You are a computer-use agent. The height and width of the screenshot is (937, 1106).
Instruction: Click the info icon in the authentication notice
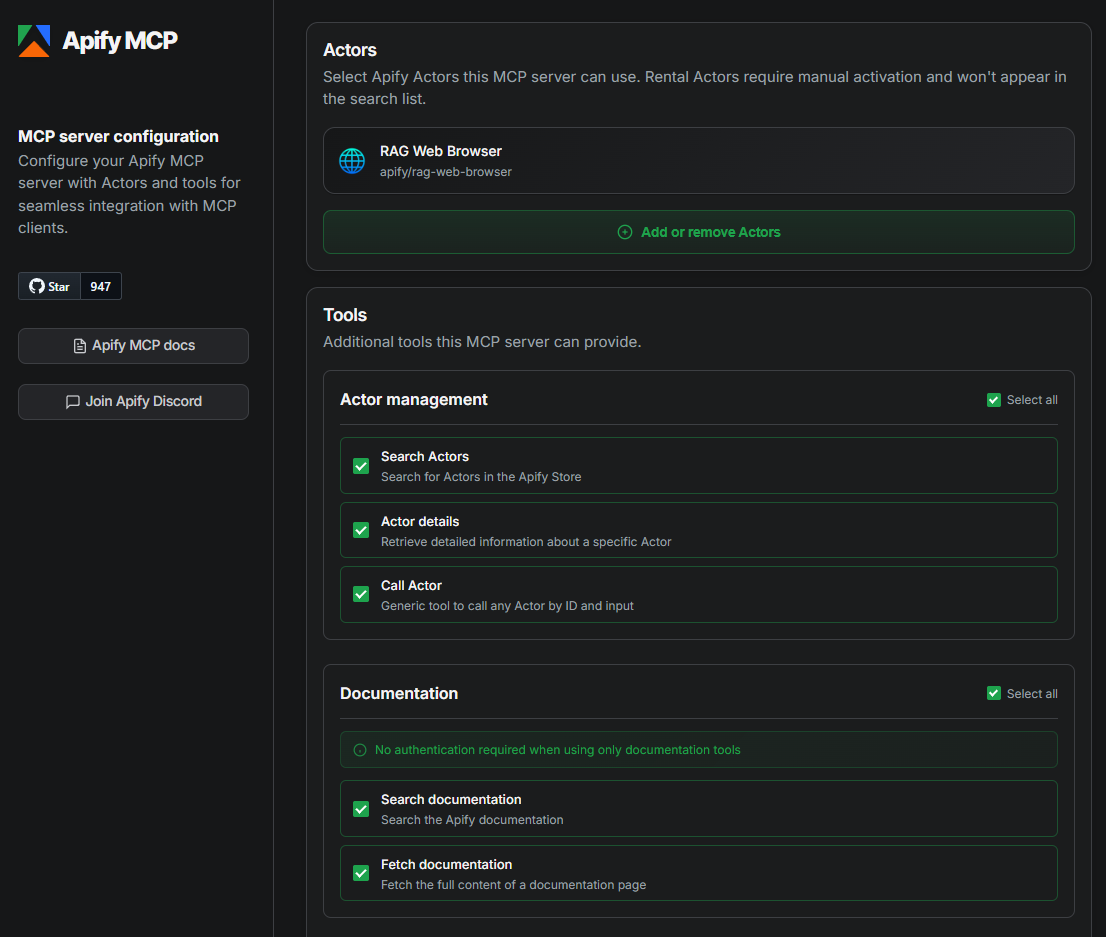tap(359, 750)
